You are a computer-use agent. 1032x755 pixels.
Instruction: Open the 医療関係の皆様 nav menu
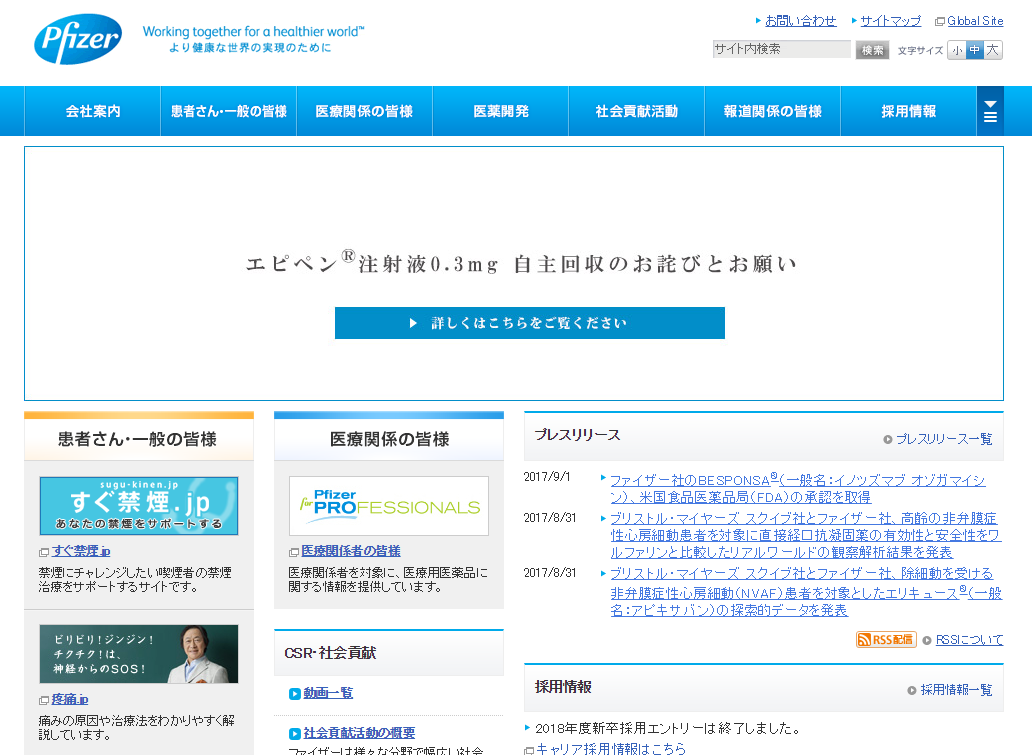click(x=365, y=111)
